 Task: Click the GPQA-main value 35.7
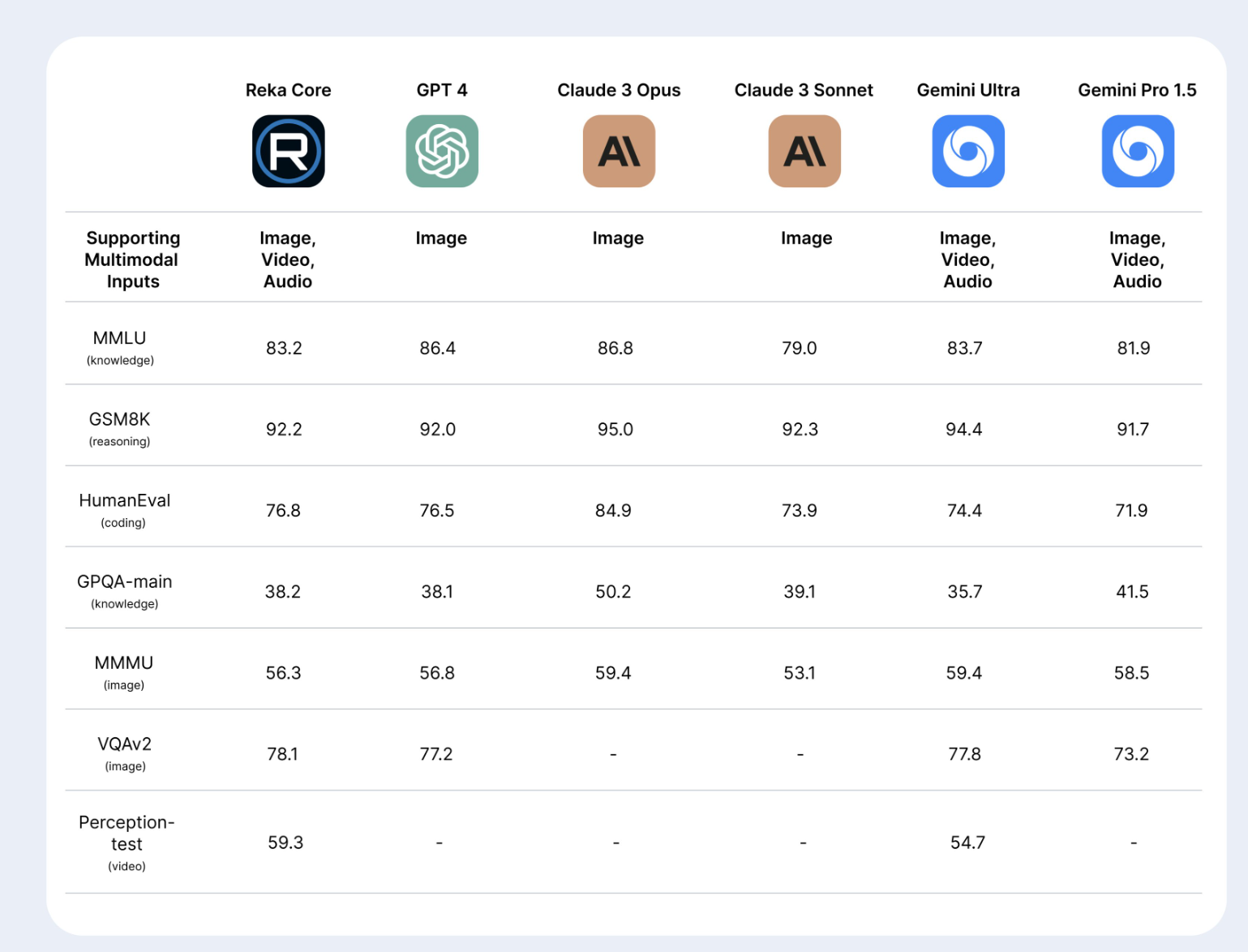(x=965, y=591)
